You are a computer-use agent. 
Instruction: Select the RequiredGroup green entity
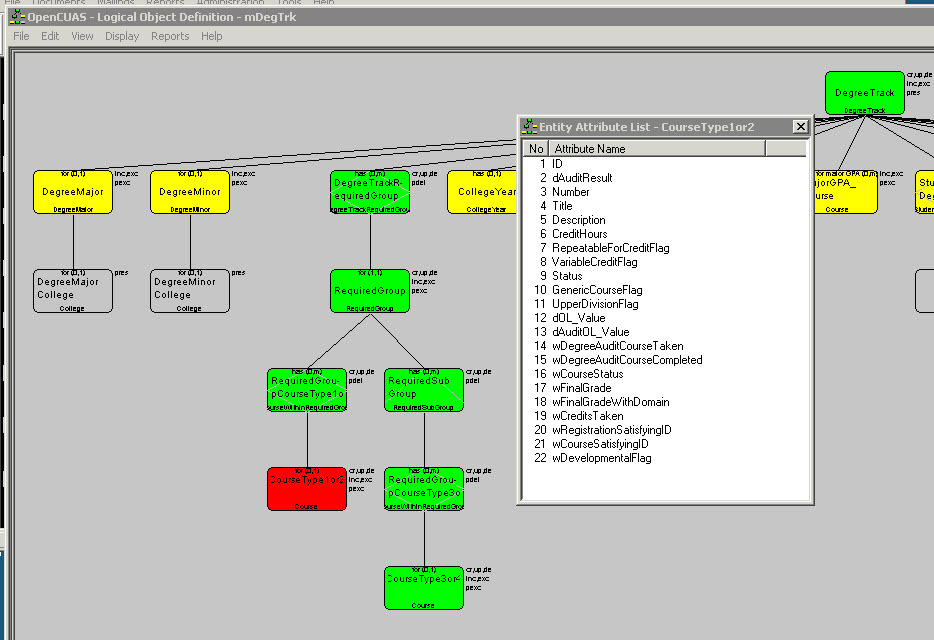(x=370, y=291)
